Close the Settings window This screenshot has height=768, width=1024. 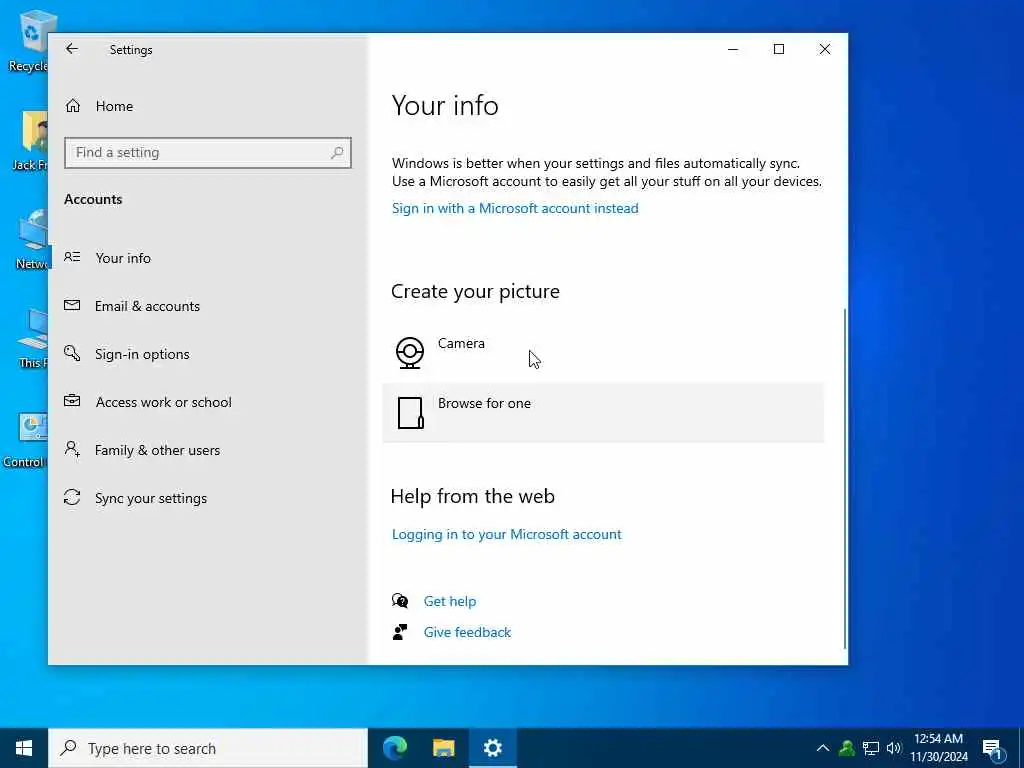(x=824, y=49)
